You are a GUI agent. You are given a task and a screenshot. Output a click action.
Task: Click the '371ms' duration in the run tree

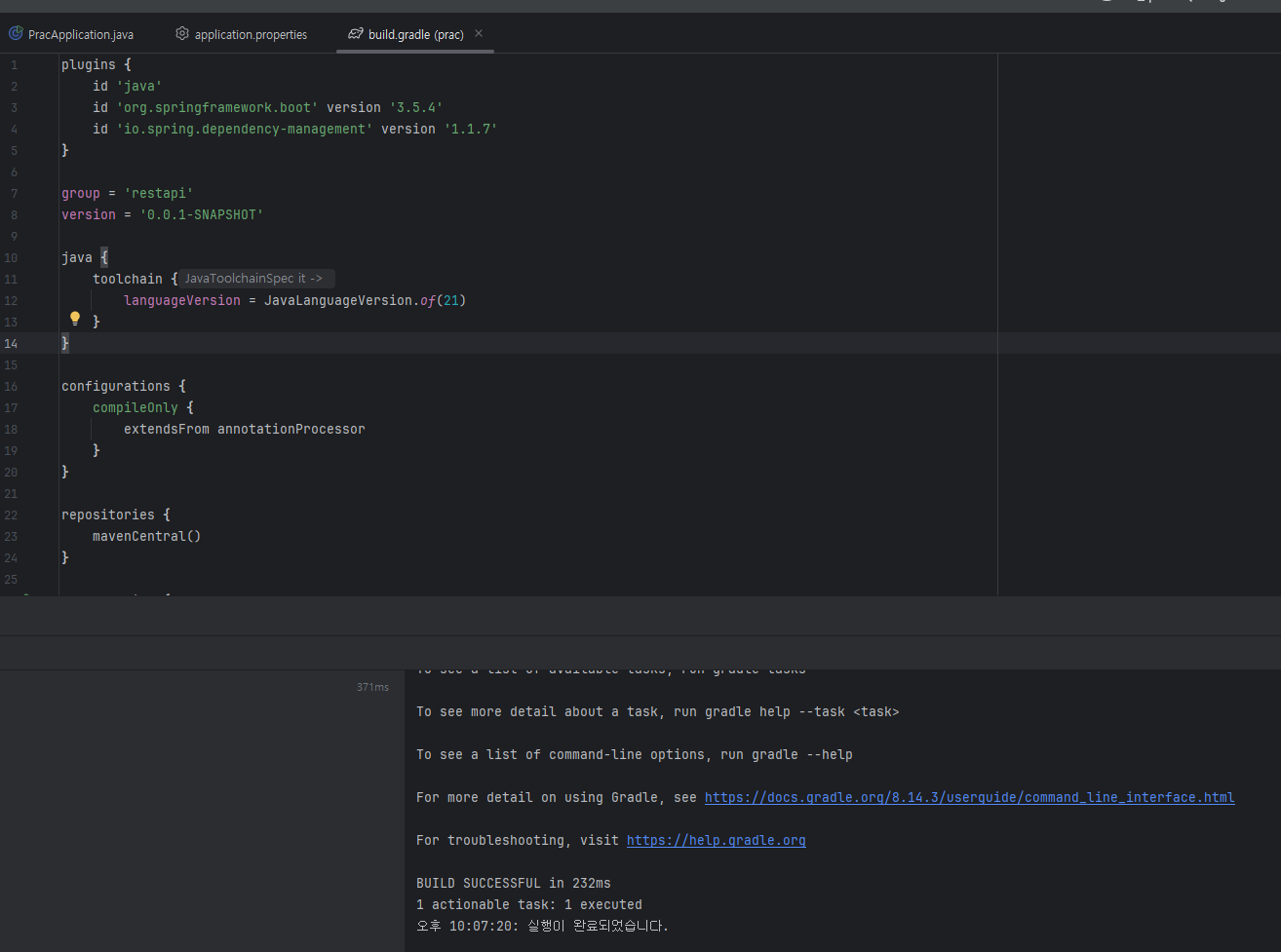[x=372, y=687]
